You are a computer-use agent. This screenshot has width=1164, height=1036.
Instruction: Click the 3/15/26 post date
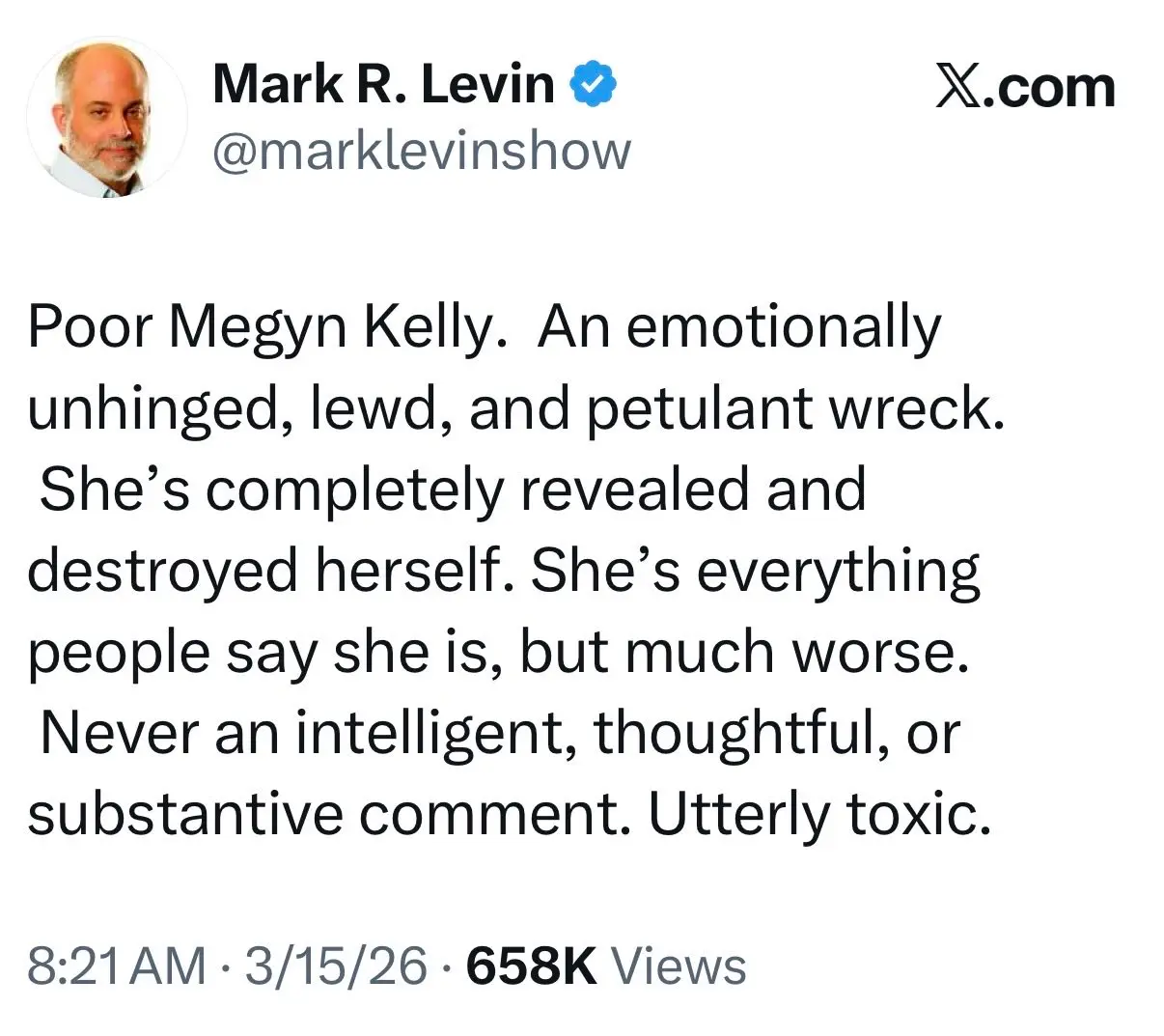(x=335, y=966)
